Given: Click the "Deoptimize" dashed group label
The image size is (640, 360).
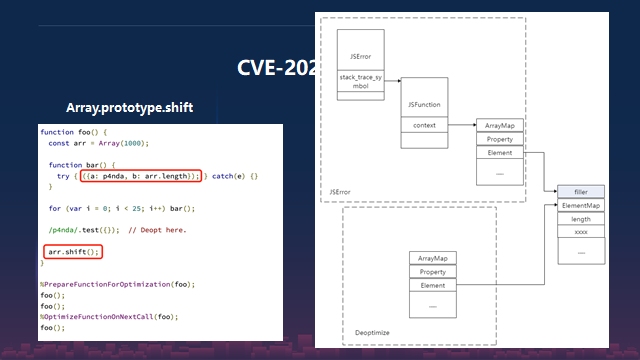Looking at the screenshot, I should pyautogui.click(x=372, y=333).
